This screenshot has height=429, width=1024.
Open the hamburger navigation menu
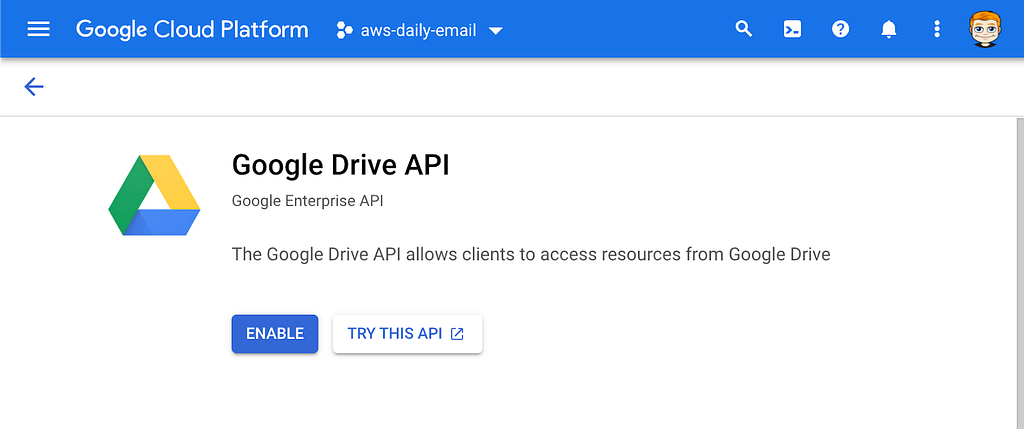pyautogui.click(x=39, y=29)
